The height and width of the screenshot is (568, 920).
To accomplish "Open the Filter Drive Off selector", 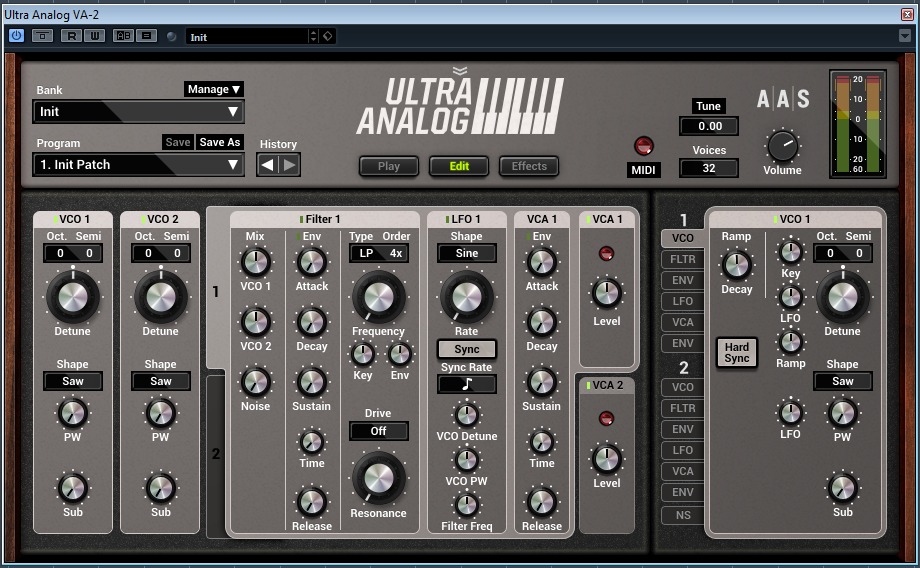I will 378,431.
